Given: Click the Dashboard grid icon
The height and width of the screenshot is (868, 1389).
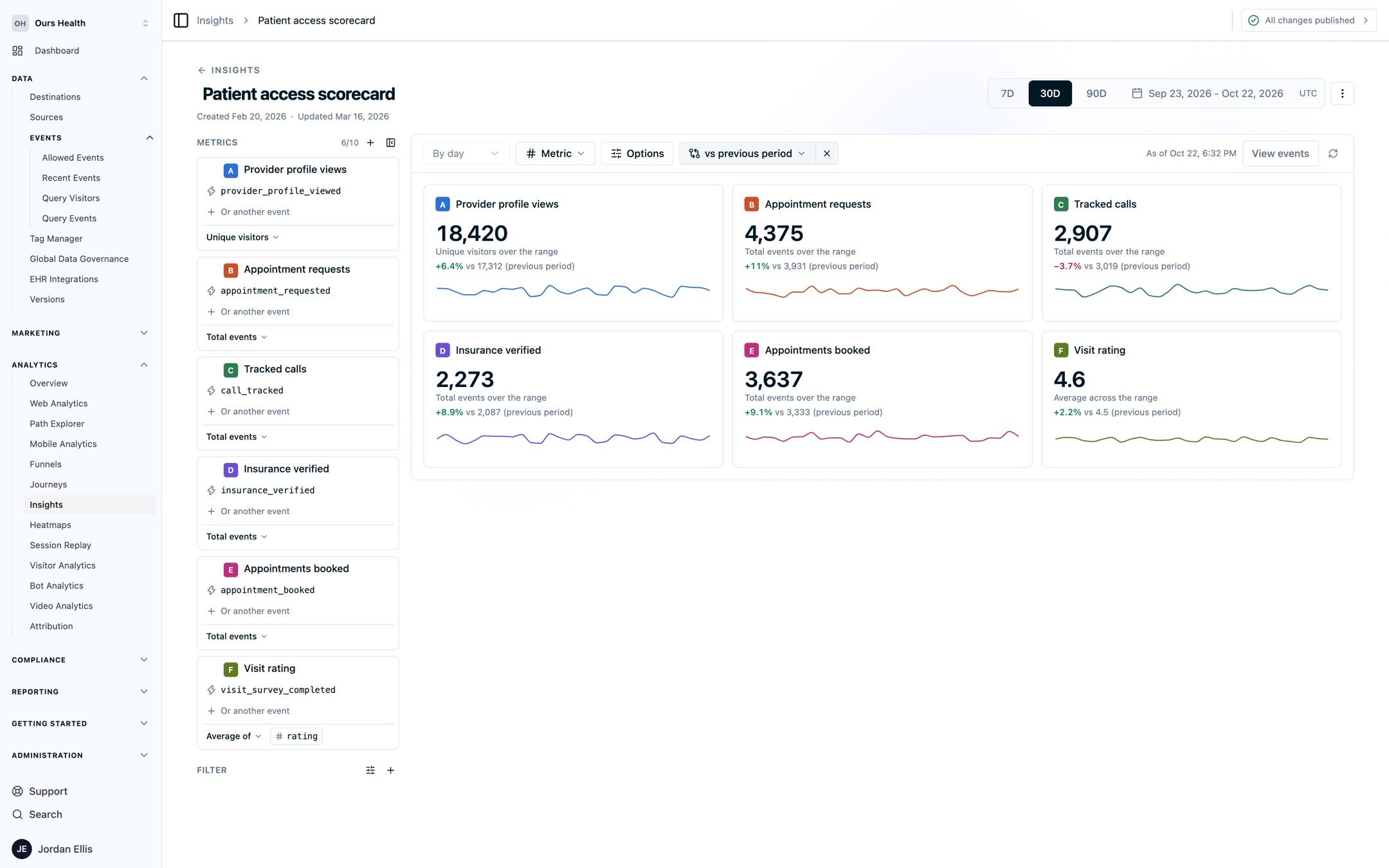Looking at the screenshot, I should 17,51.
